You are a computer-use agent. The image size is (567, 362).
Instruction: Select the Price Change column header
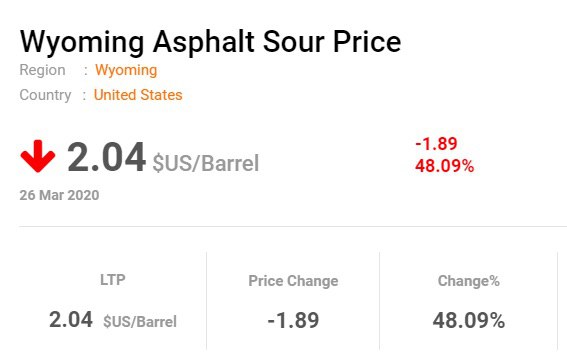tap(293, 281)
